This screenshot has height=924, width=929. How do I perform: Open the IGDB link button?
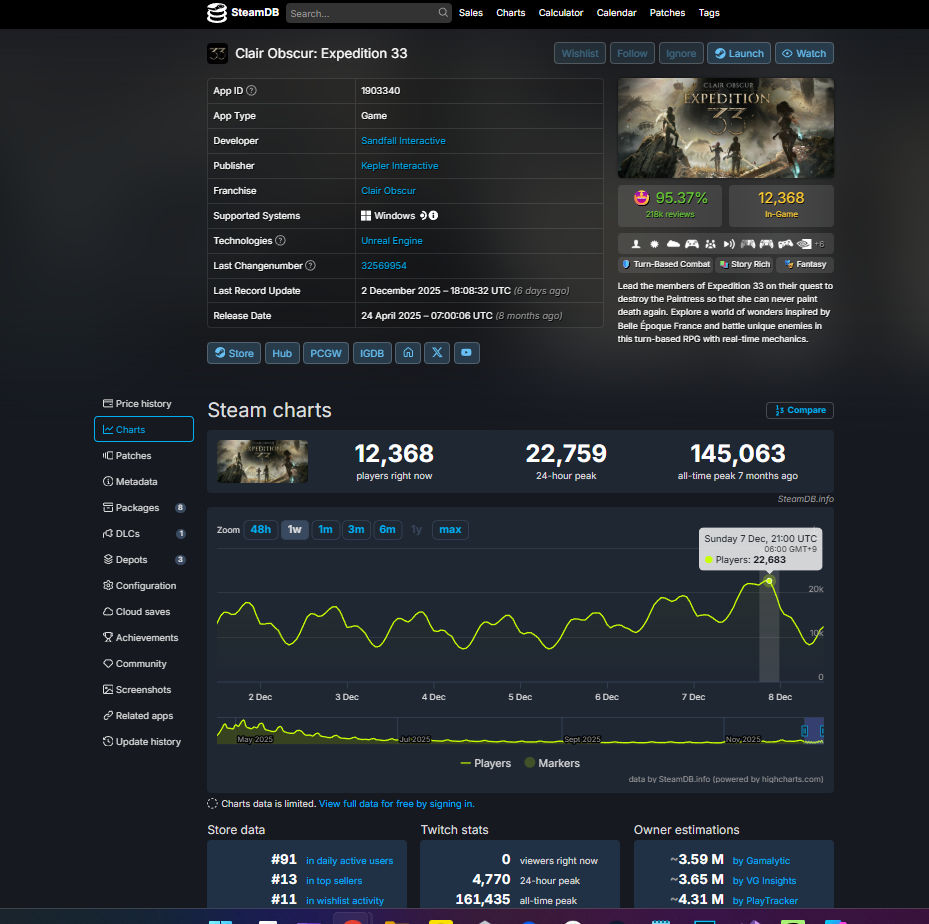372,353
